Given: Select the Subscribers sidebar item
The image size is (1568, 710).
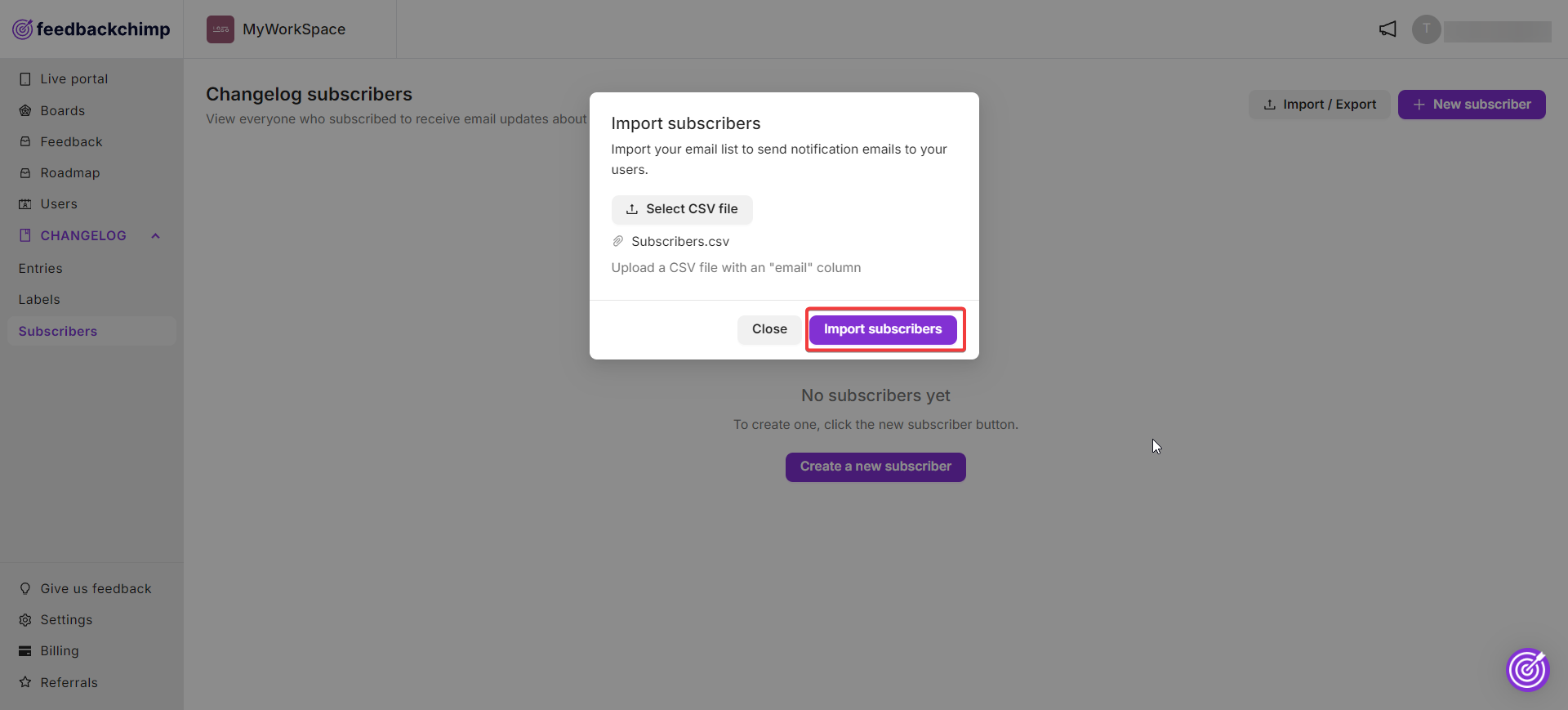Looking at the screenshot, I should [91, 331].
